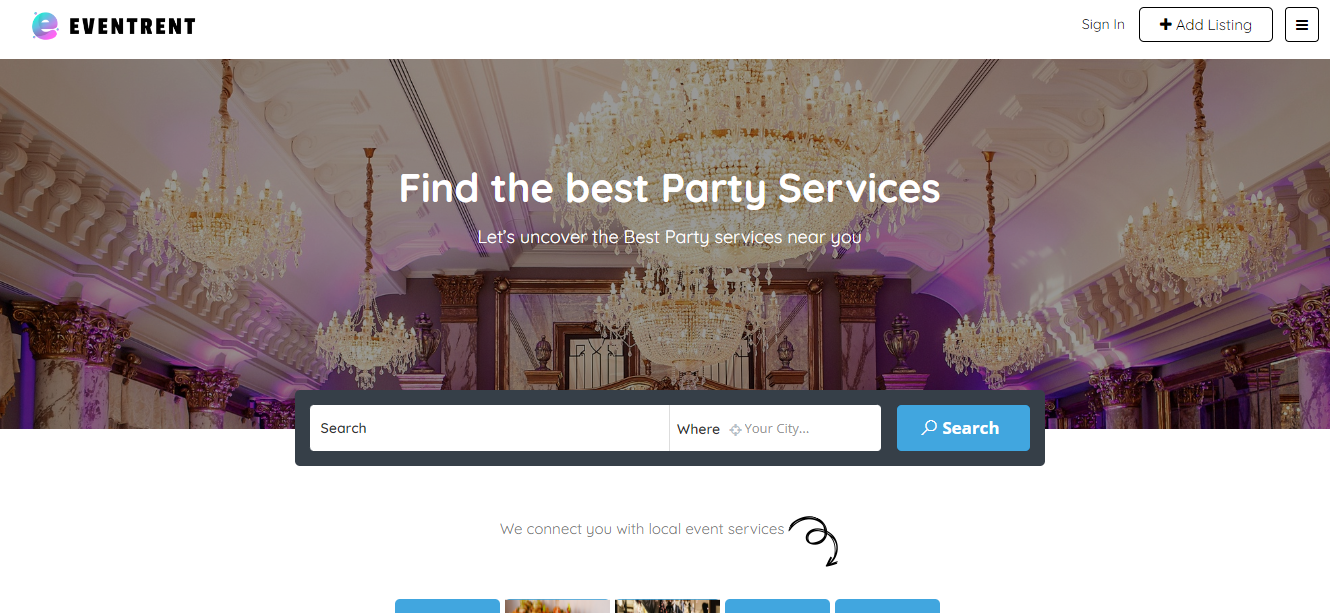The height and width of the screenshot is (613, 1330).
Task: Open the last blue category tile on the right
Action: [887, 606]
